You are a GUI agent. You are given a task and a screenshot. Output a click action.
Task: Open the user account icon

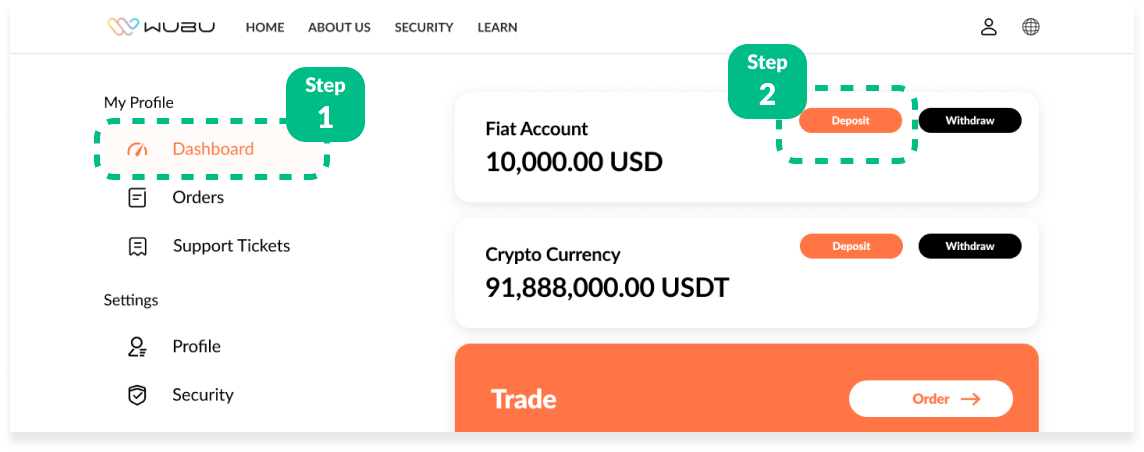pyautogui.click(x=988, y=27)
